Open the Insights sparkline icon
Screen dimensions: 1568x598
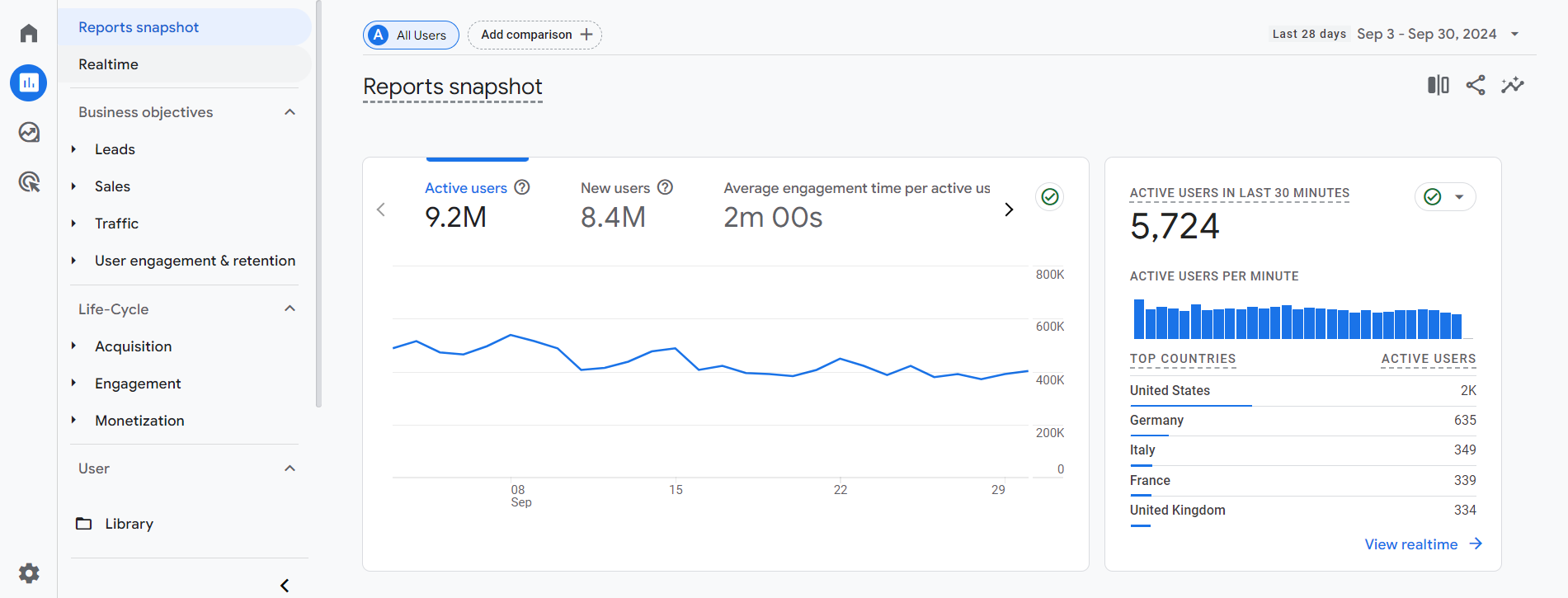1513,85
